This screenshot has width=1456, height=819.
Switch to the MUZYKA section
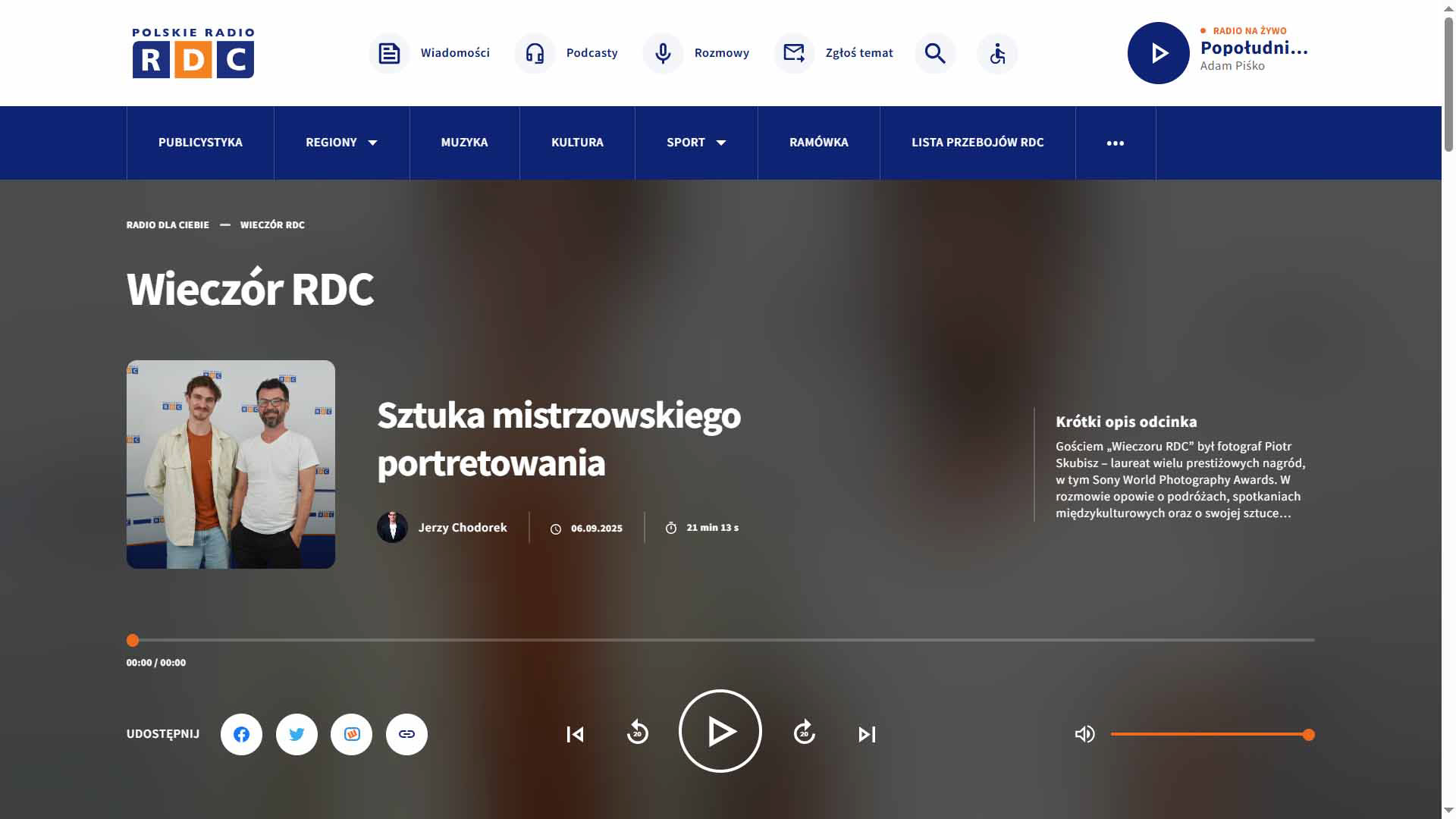[464, 142]
